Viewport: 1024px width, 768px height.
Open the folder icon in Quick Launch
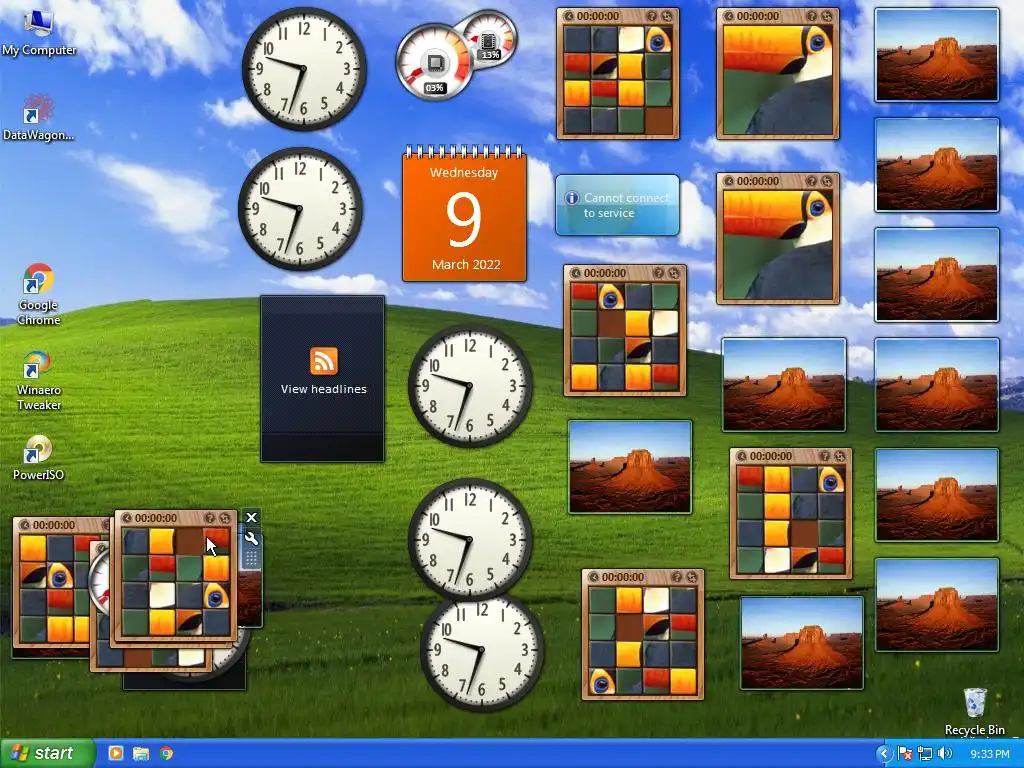click(141, 753)
